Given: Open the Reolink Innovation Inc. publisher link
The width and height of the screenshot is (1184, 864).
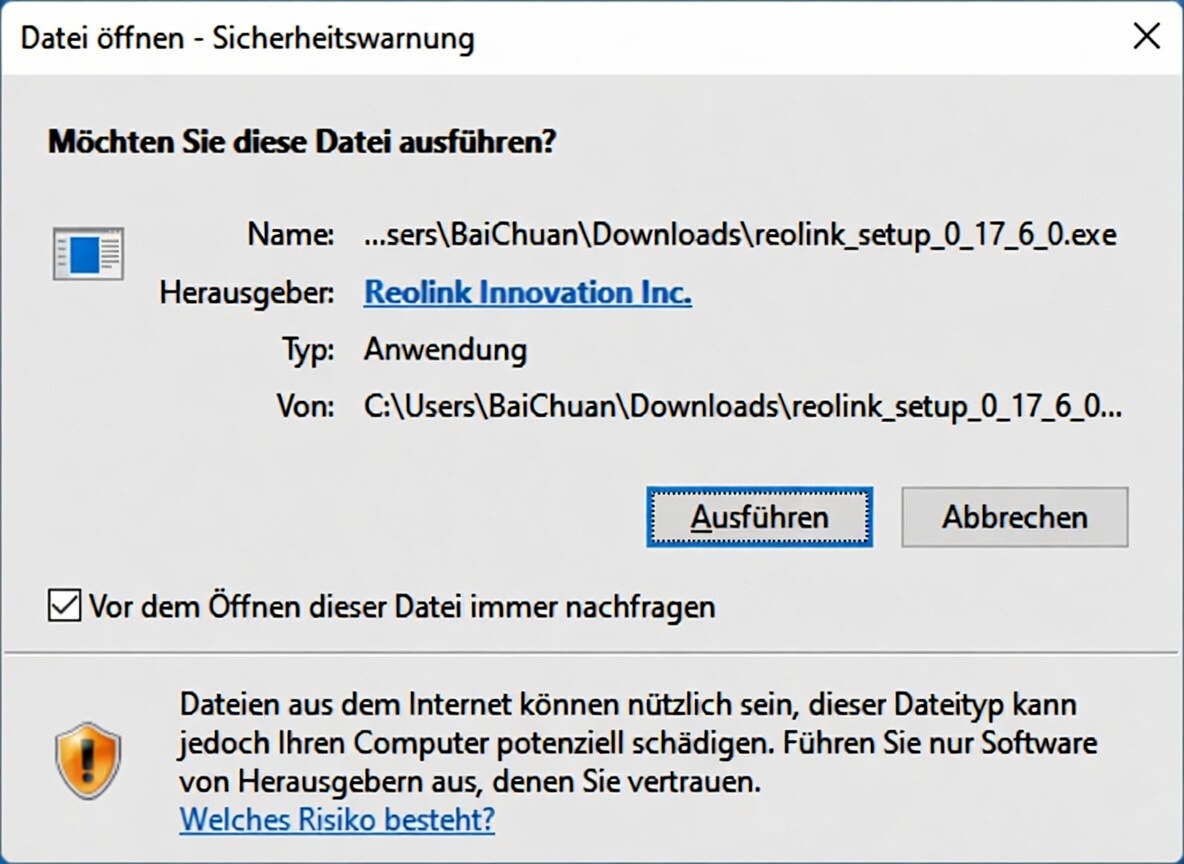Looking at the screenshot, I should point(528,292).
